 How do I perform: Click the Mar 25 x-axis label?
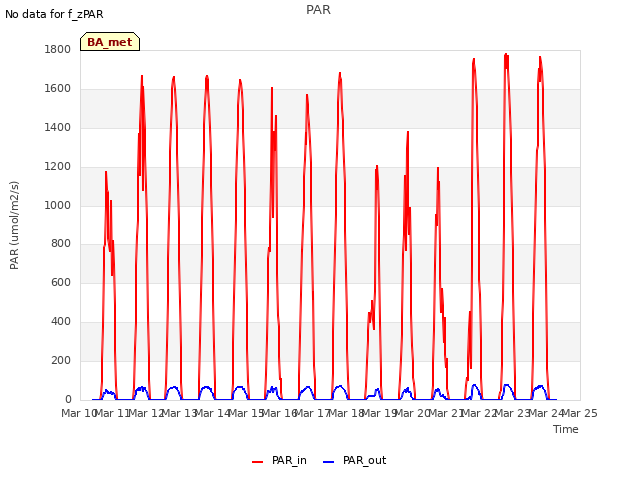click(x=580, y=413)
